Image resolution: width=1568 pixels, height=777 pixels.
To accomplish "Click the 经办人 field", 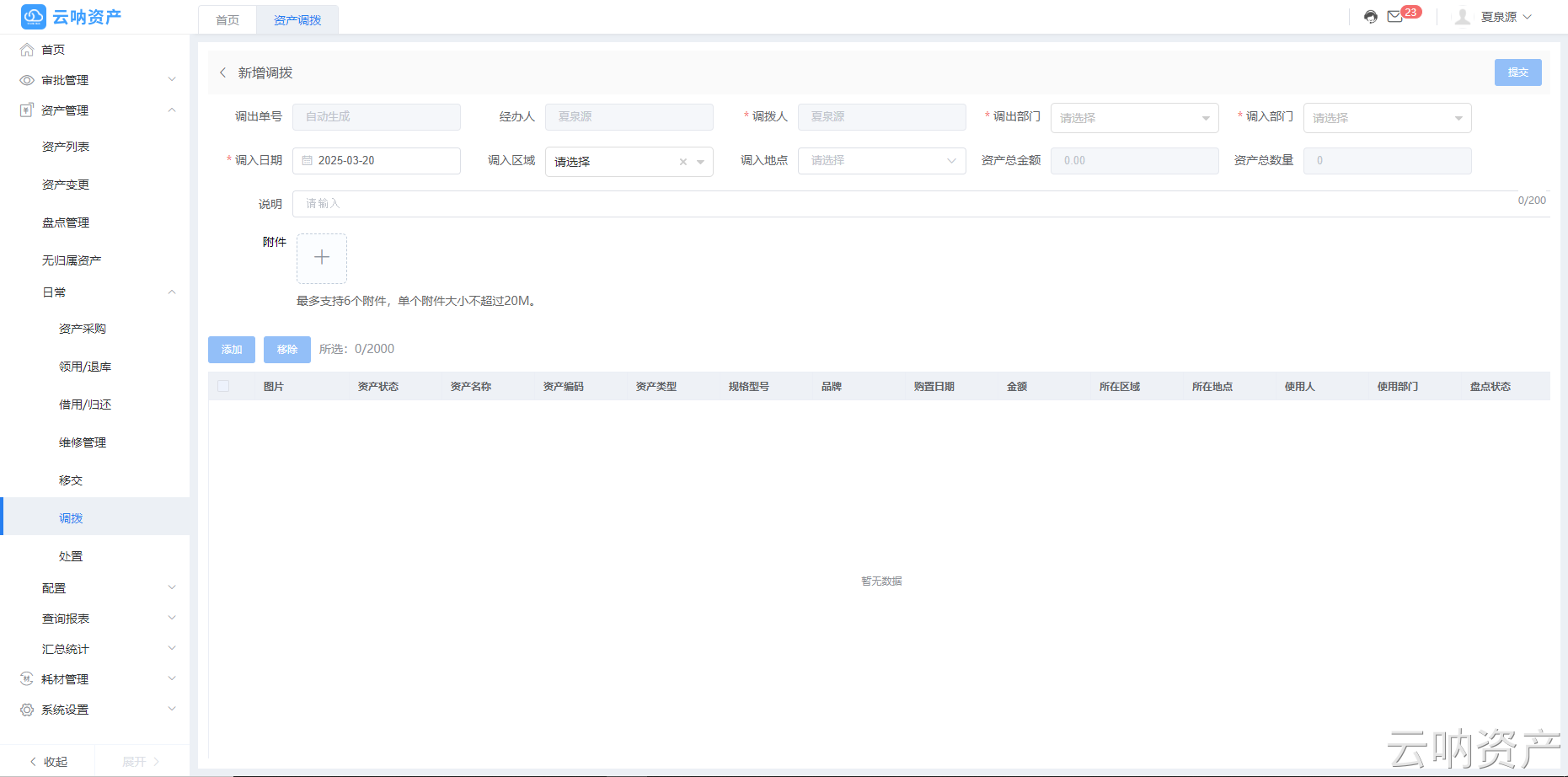I will coord(629,117).
